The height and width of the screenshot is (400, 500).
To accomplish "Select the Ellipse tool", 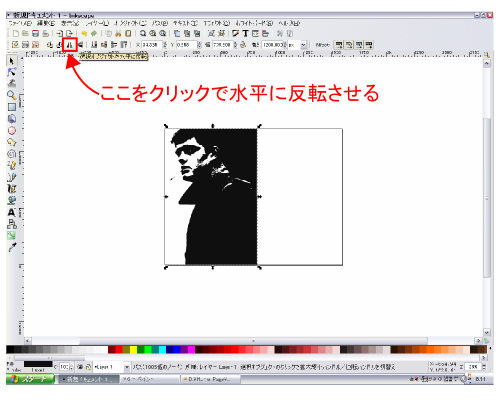I will pyautogui.click(x=12, y=130).
